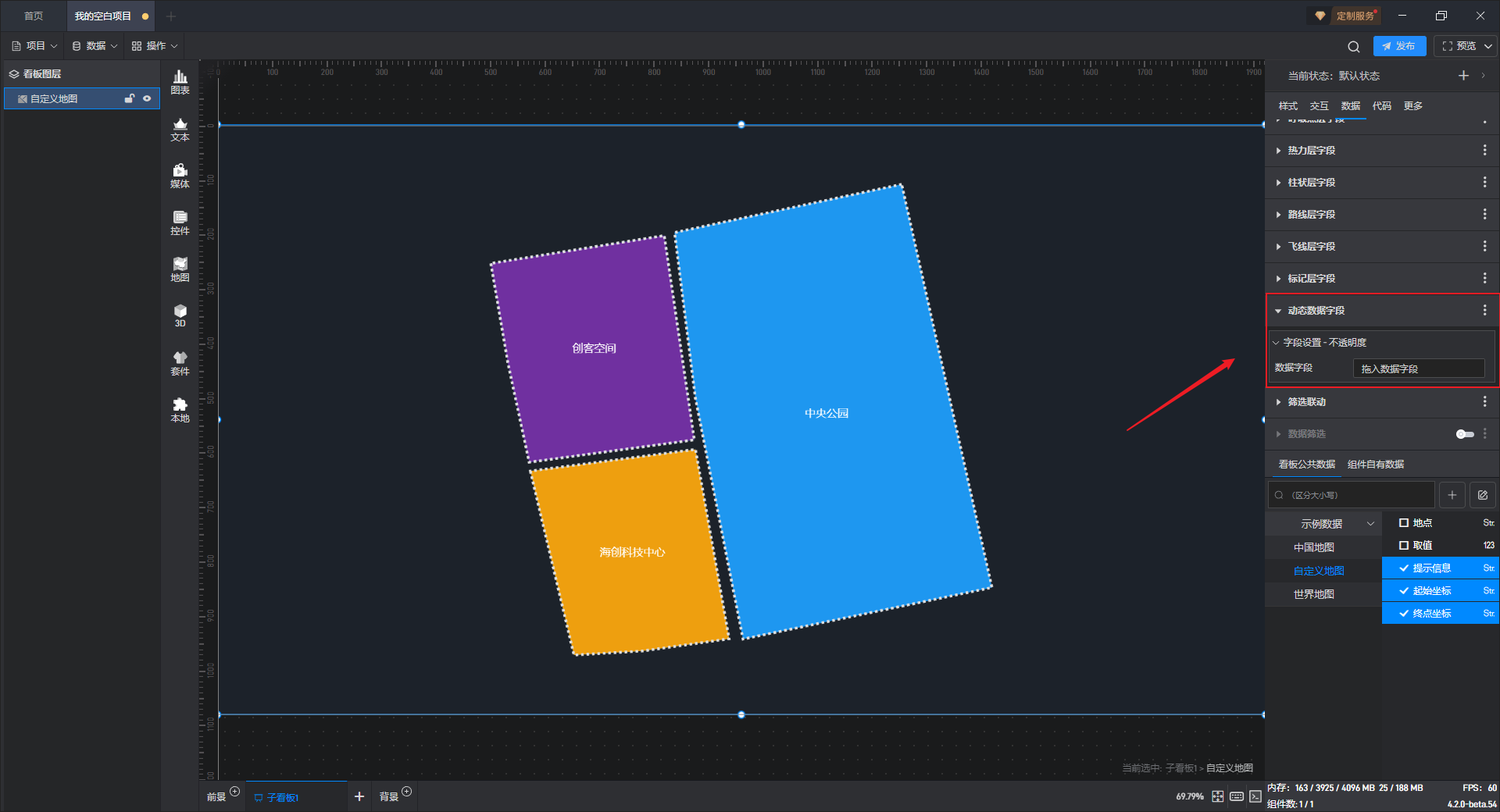Click the plus circle next to 背景
1500x812 pixels.
pyautogui.click(x=406, y=792)
